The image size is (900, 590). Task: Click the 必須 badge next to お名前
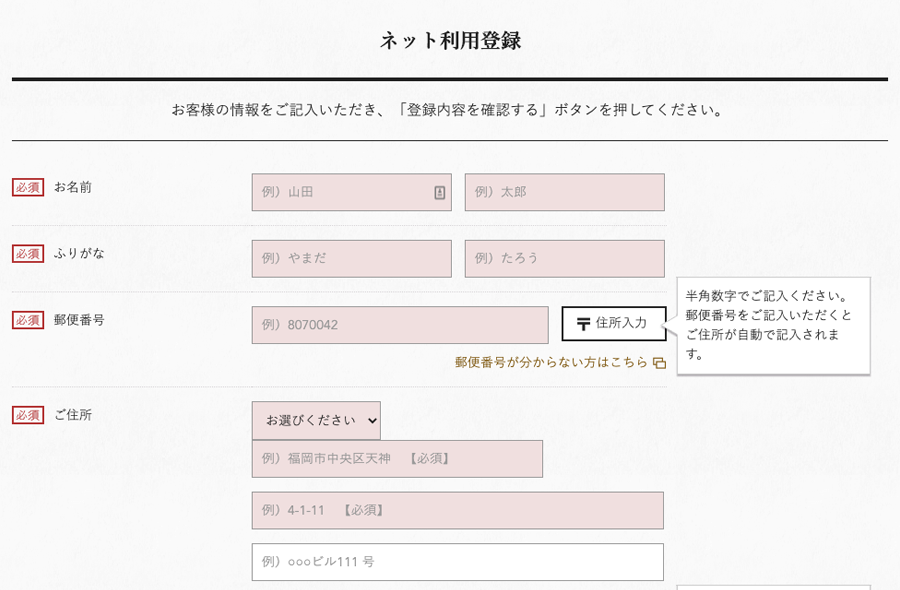pos(28,188)
